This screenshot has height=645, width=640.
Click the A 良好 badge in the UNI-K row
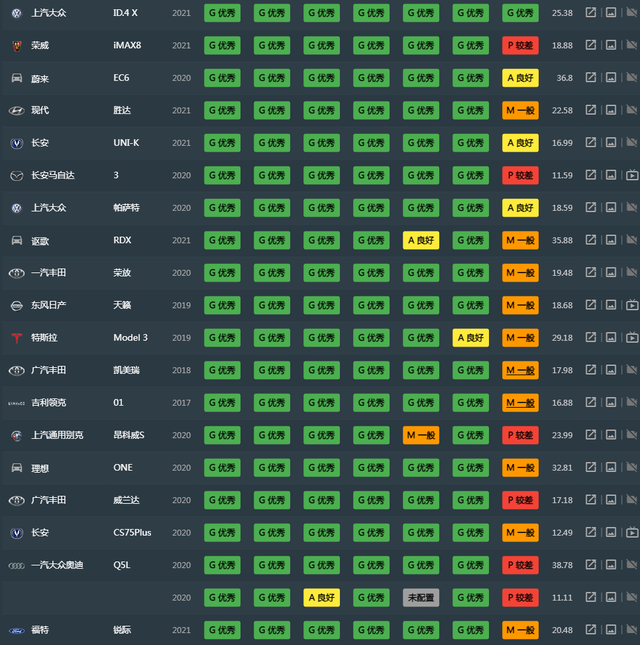[x=520, y=143]
